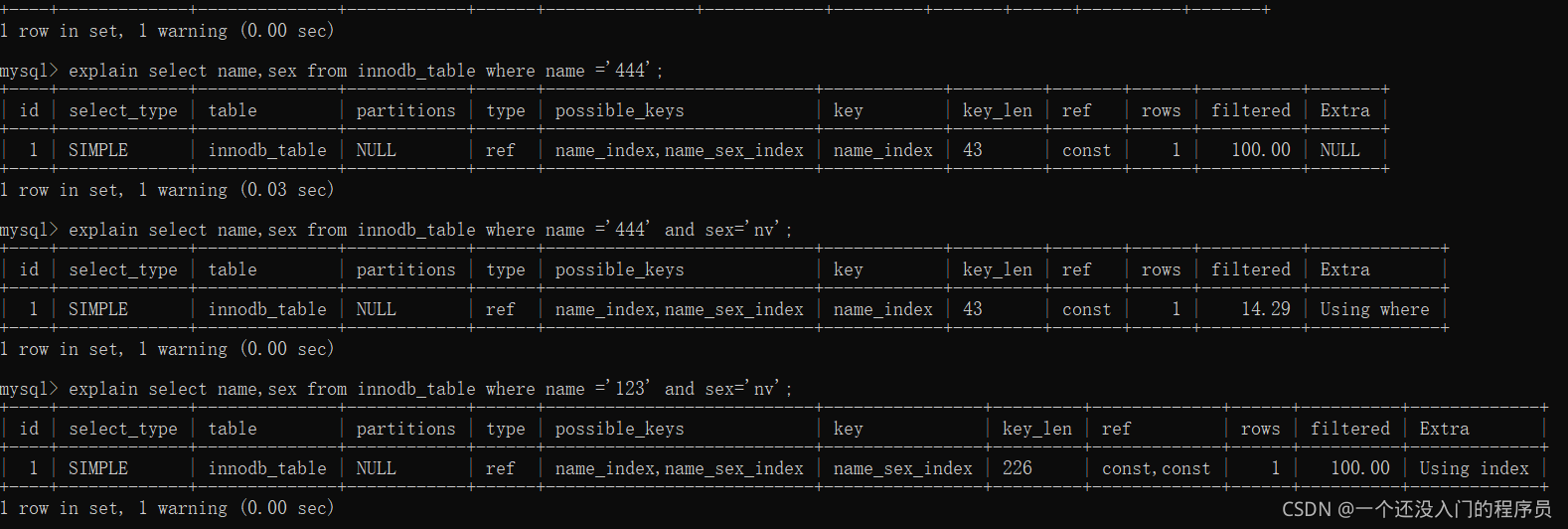The image size is (1568, 529).
Task: Click the type value ref in first table
Action: 500,150
